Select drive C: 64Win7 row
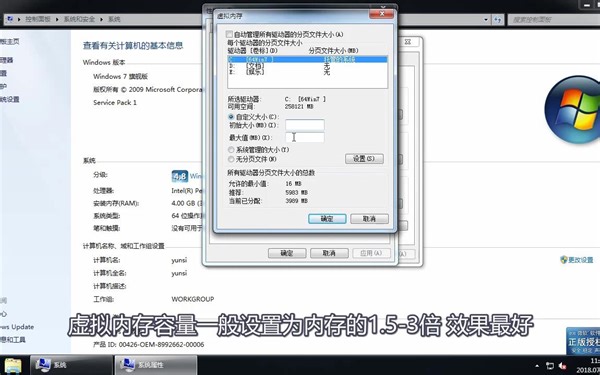The image size is (600, 375). point(307,59)
